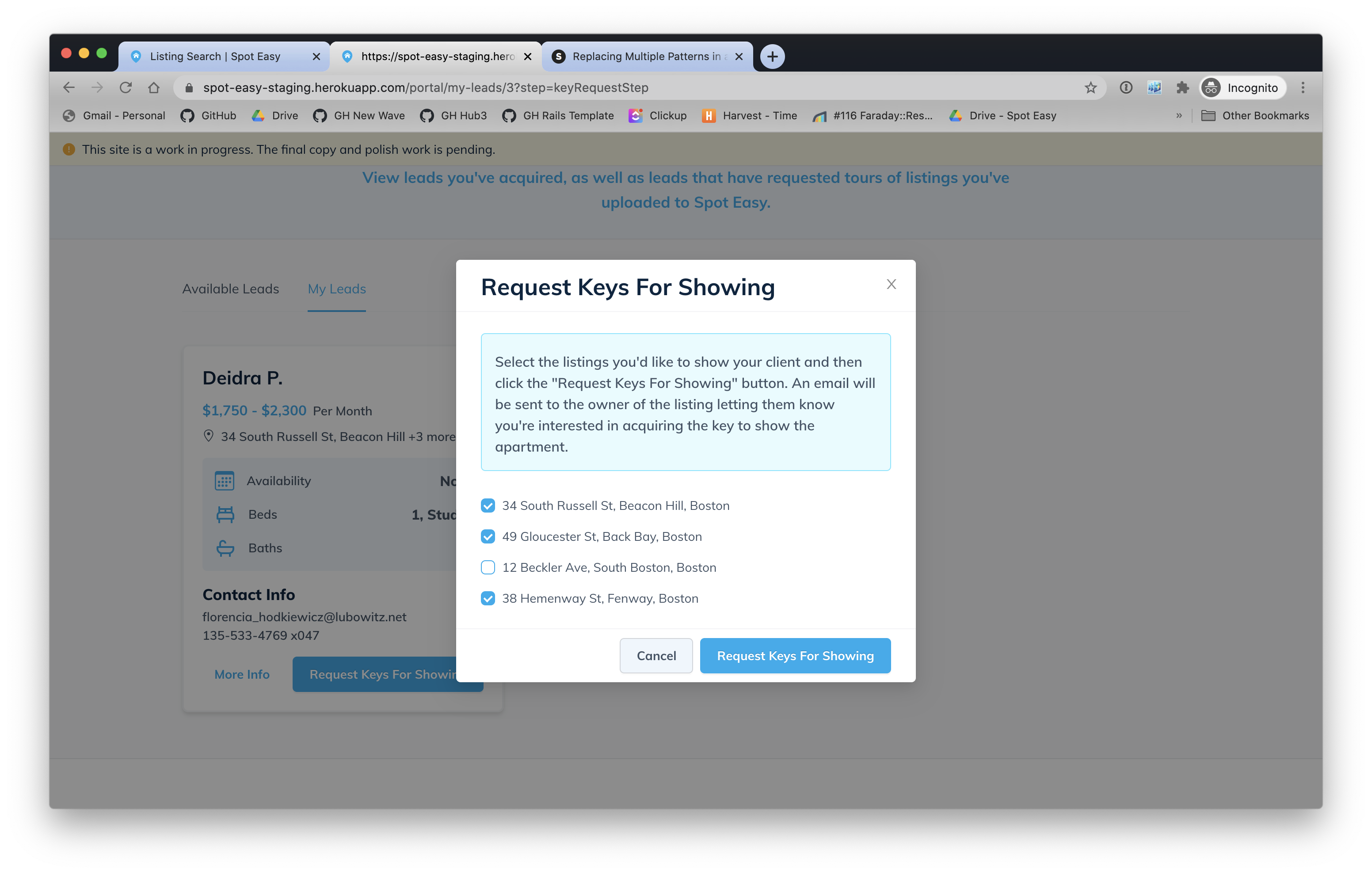The height and width of the screenshot is (874, 1372).
Task: Open Clickup bookmark
Action: point(658,116)
